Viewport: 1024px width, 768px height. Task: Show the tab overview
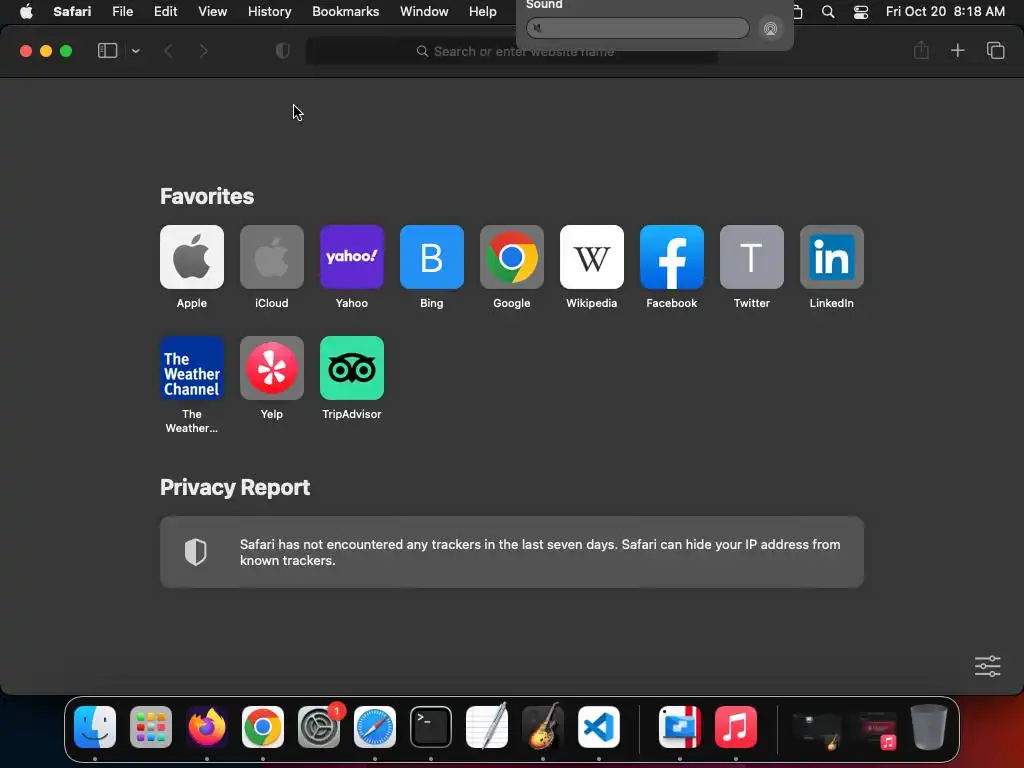coord(995,50)
